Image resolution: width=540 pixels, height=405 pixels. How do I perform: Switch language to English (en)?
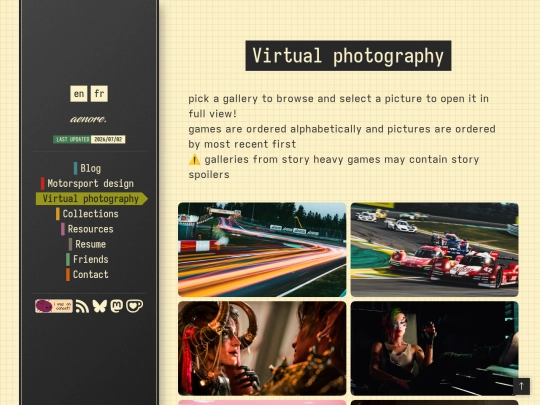click(x=79, y=94)
